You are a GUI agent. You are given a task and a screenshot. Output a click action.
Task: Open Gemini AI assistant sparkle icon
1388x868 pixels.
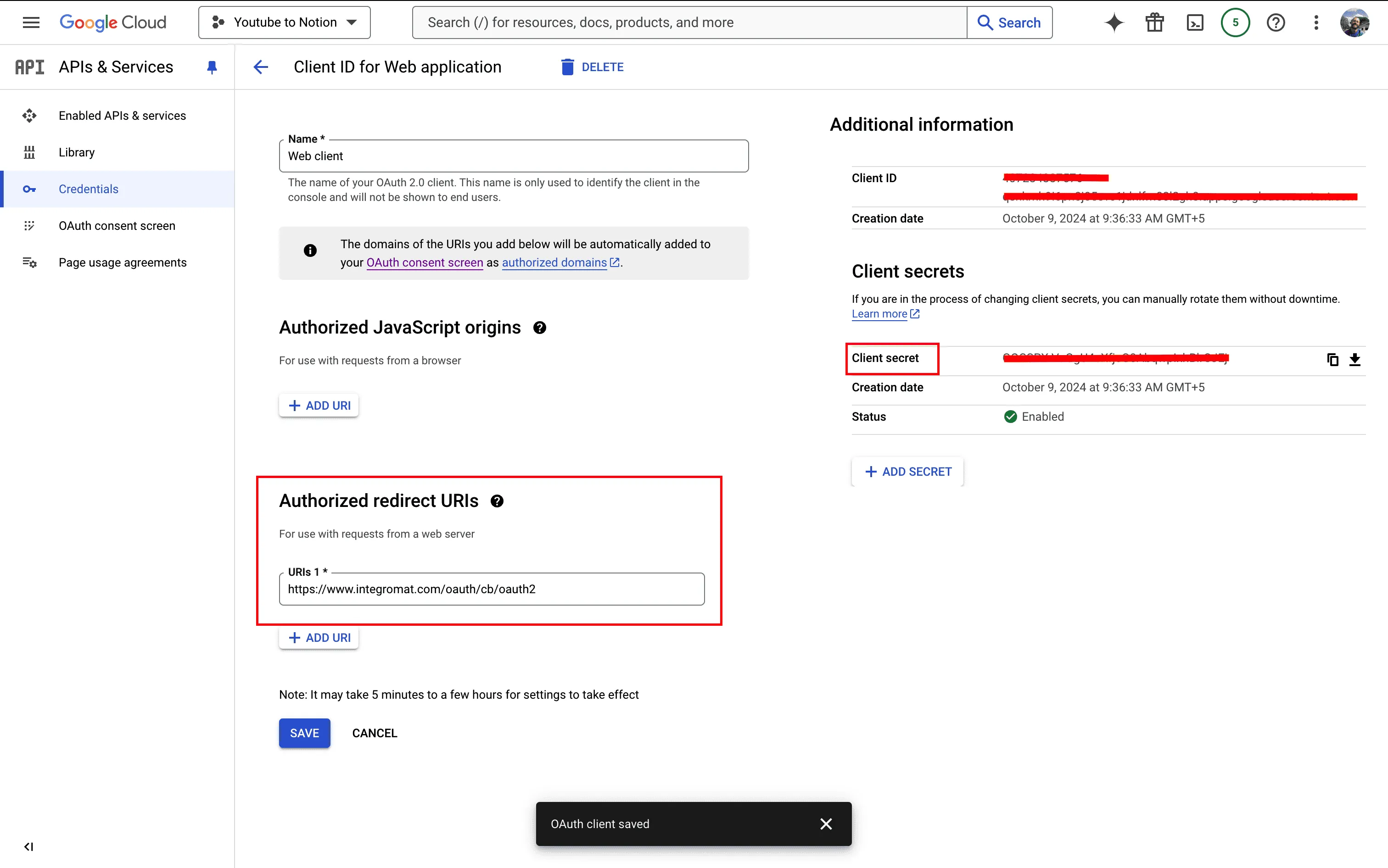[1114, 22]
